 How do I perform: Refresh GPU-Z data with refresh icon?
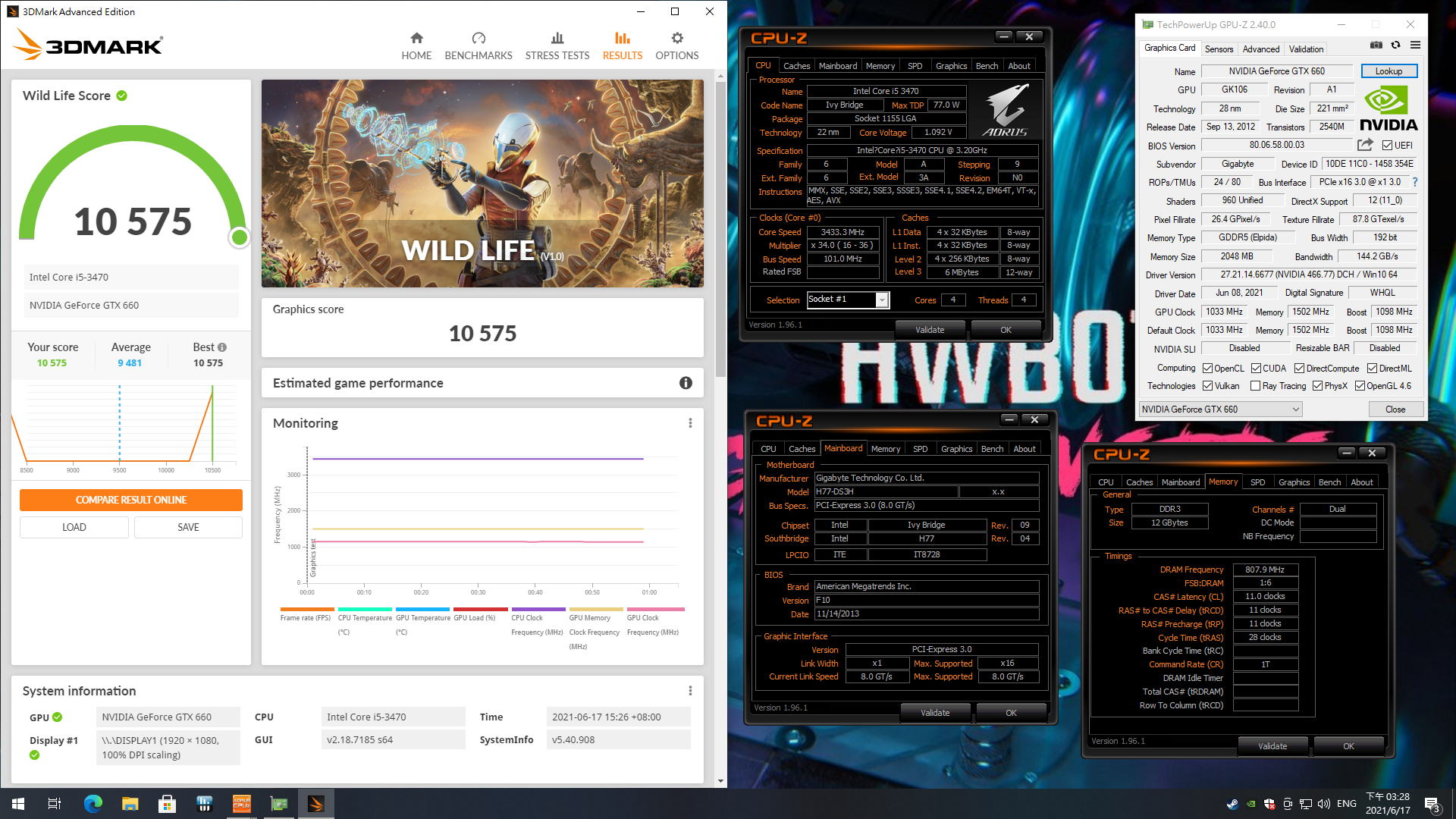[1395, 45]
